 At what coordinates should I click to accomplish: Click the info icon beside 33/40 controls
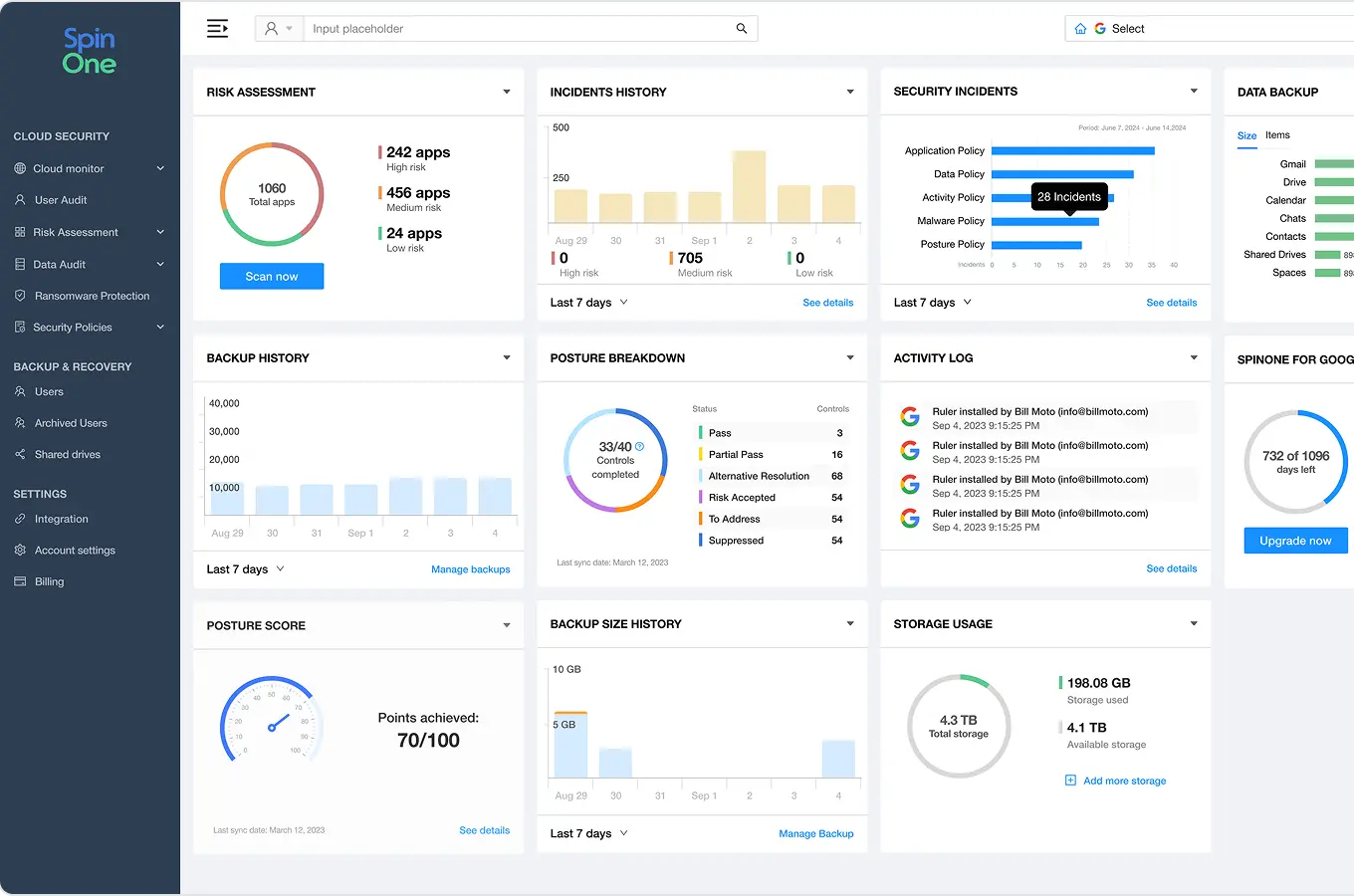coord(639,447)
